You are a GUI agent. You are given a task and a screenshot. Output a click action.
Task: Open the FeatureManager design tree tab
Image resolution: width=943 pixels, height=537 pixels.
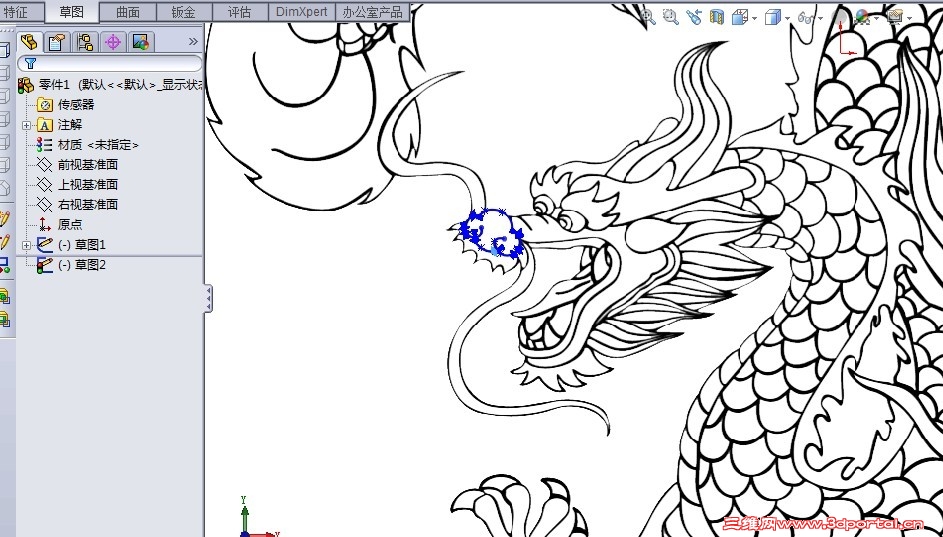[29, 42]
